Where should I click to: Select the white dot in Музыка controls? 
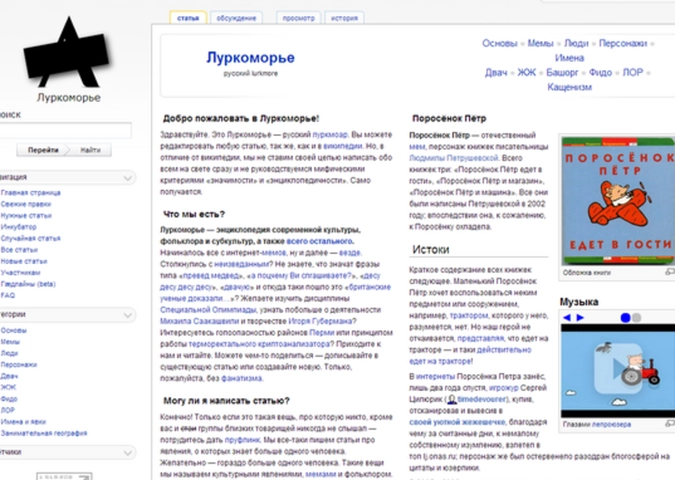639,318
